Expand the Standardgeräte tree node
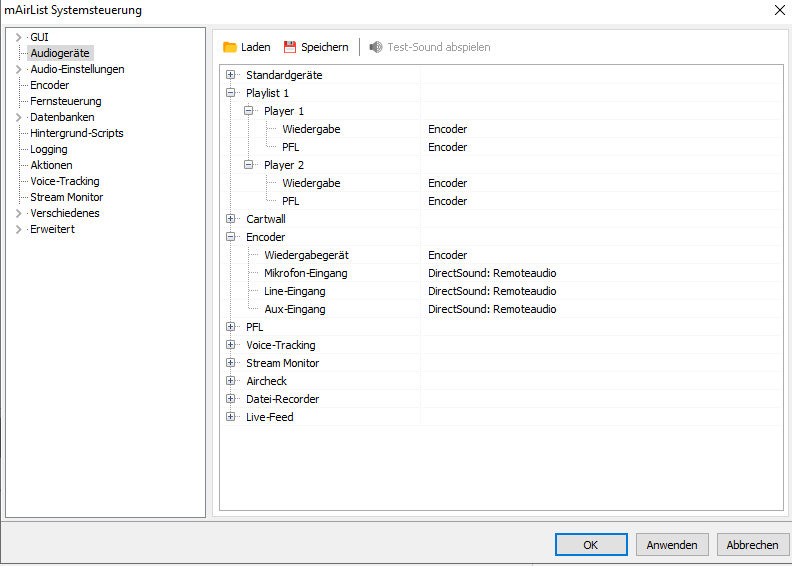This screenshot has height=566, width=792. coord(231,75)
